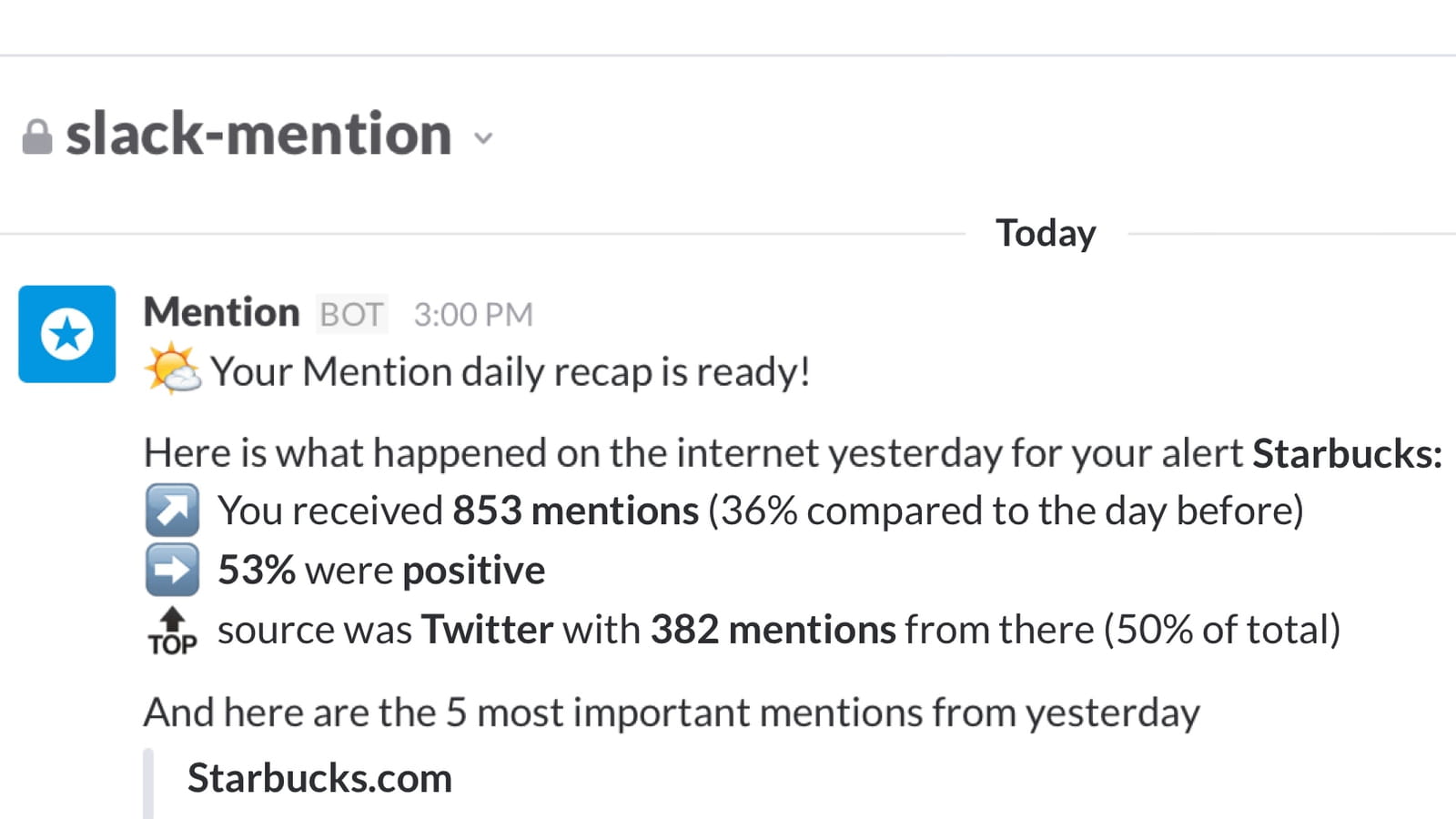Click the Today date divider label
Image resolution: width=1456 pixels, height=819 pixels.
[x=1046, y=233]
